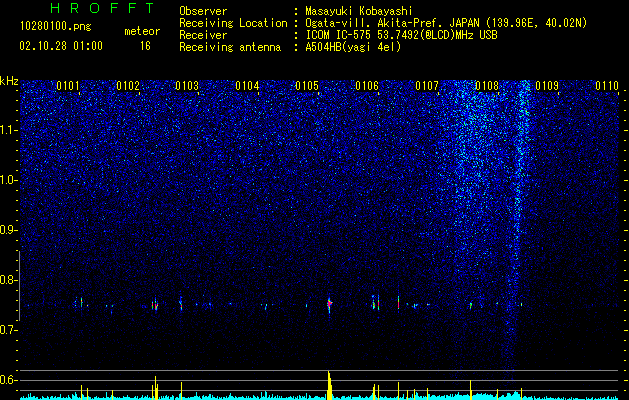Click the 0.6 kHz frequency label
The height and width of the screenshot is (400, 629).
click(x=8, y=380)
